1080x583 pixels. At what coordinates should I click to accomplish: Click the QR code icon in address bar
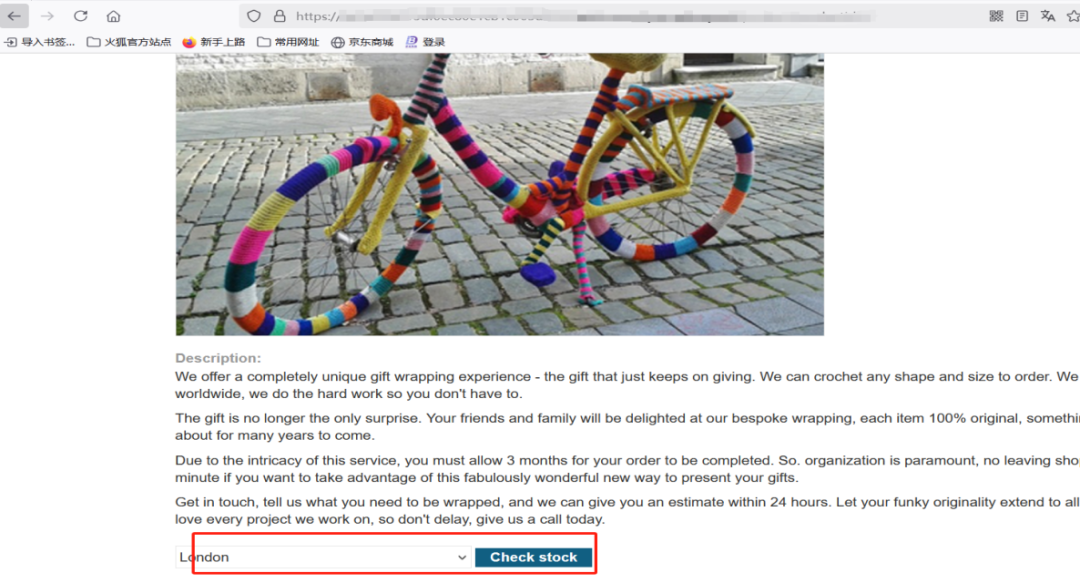[996, 16]
